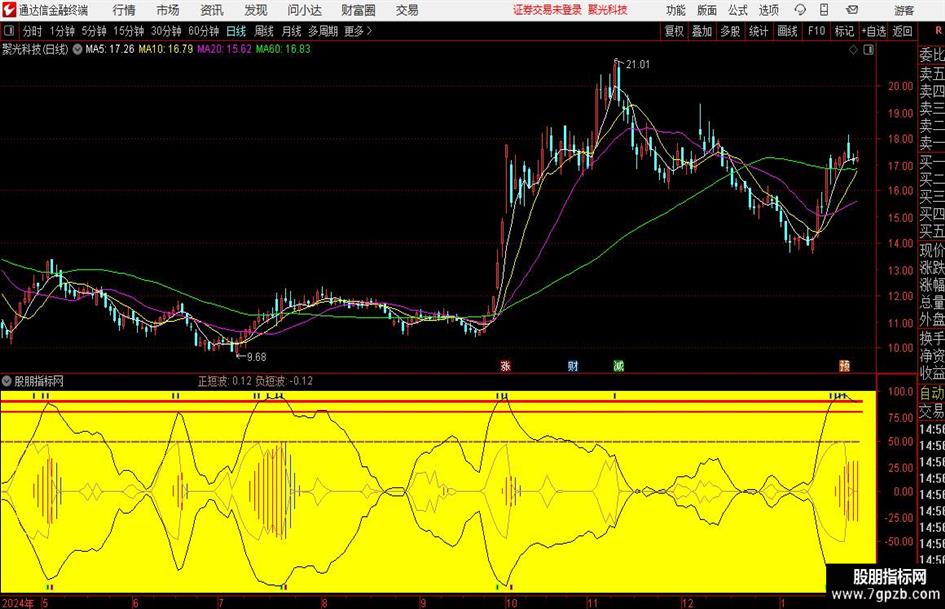Viewport: 945px width, 609px height.
Task: Click the diamond icon above the chart
Action: (x=853, y=50)
